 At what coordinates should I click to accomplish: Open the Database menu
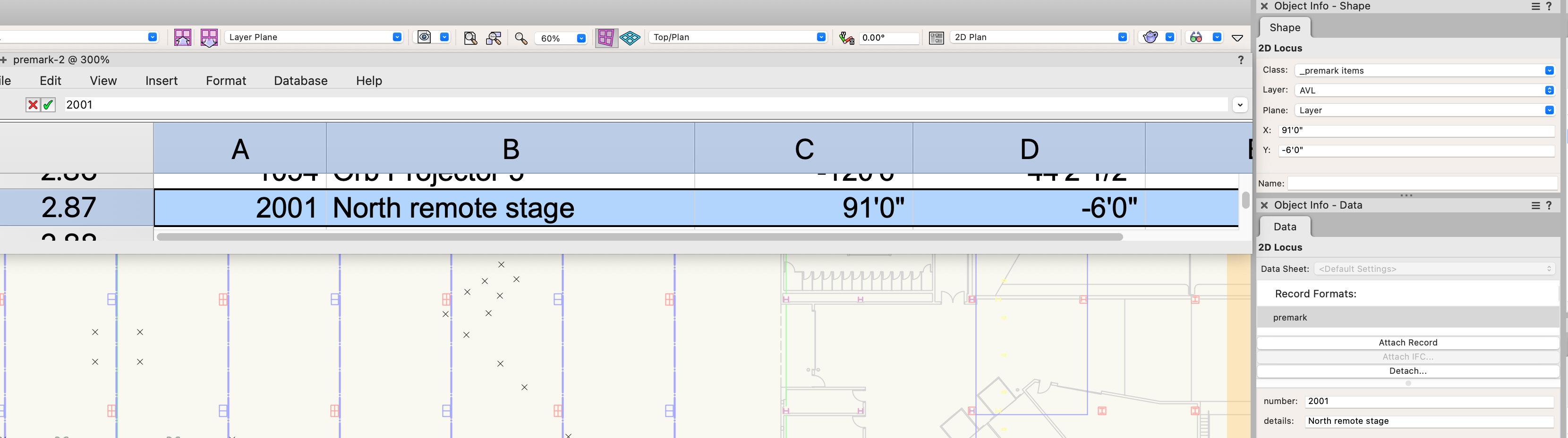click(300, 81)
